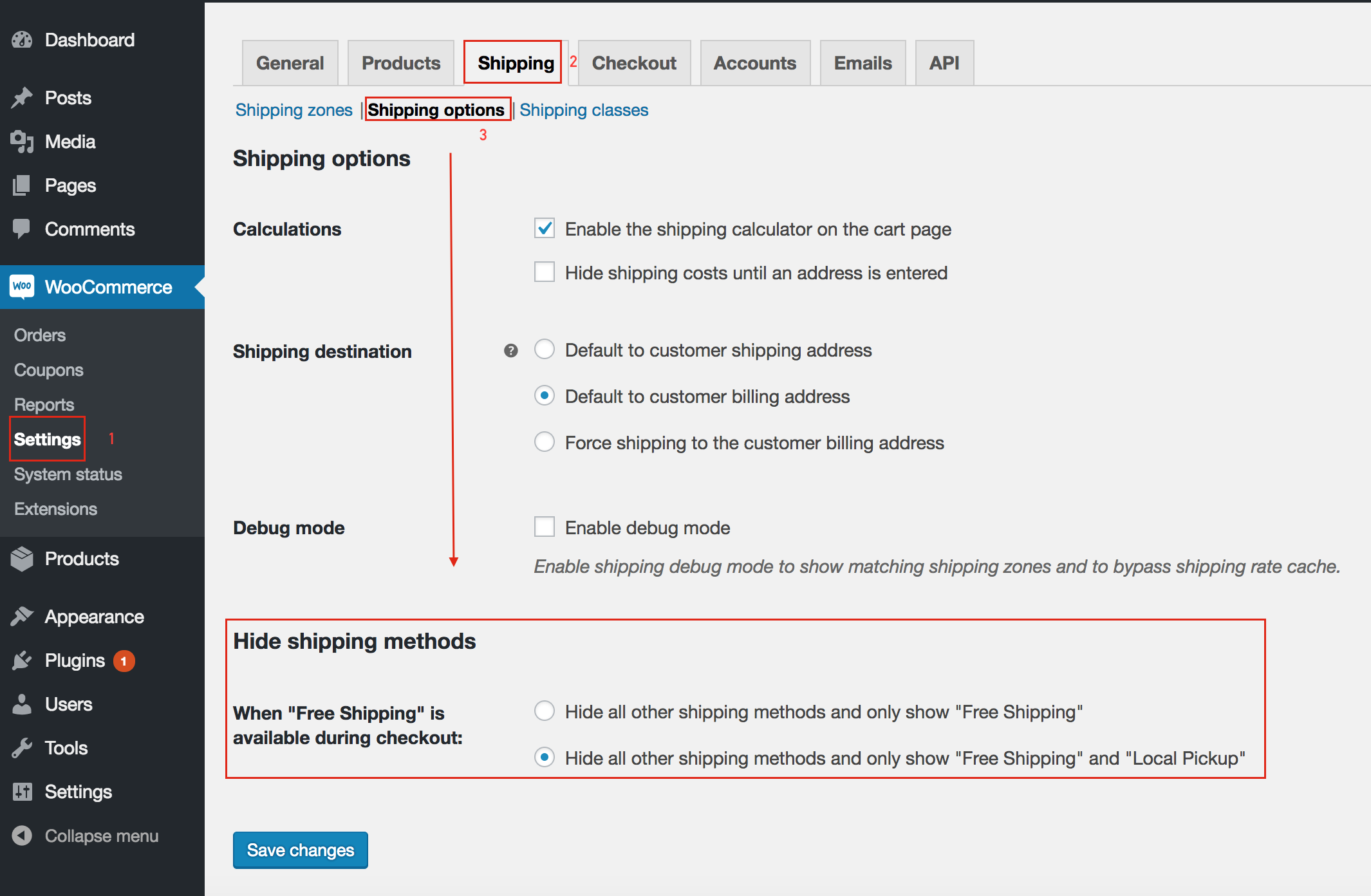Open the Posts menu label
The image size is (1371, 896).
[x=68, y=98]
